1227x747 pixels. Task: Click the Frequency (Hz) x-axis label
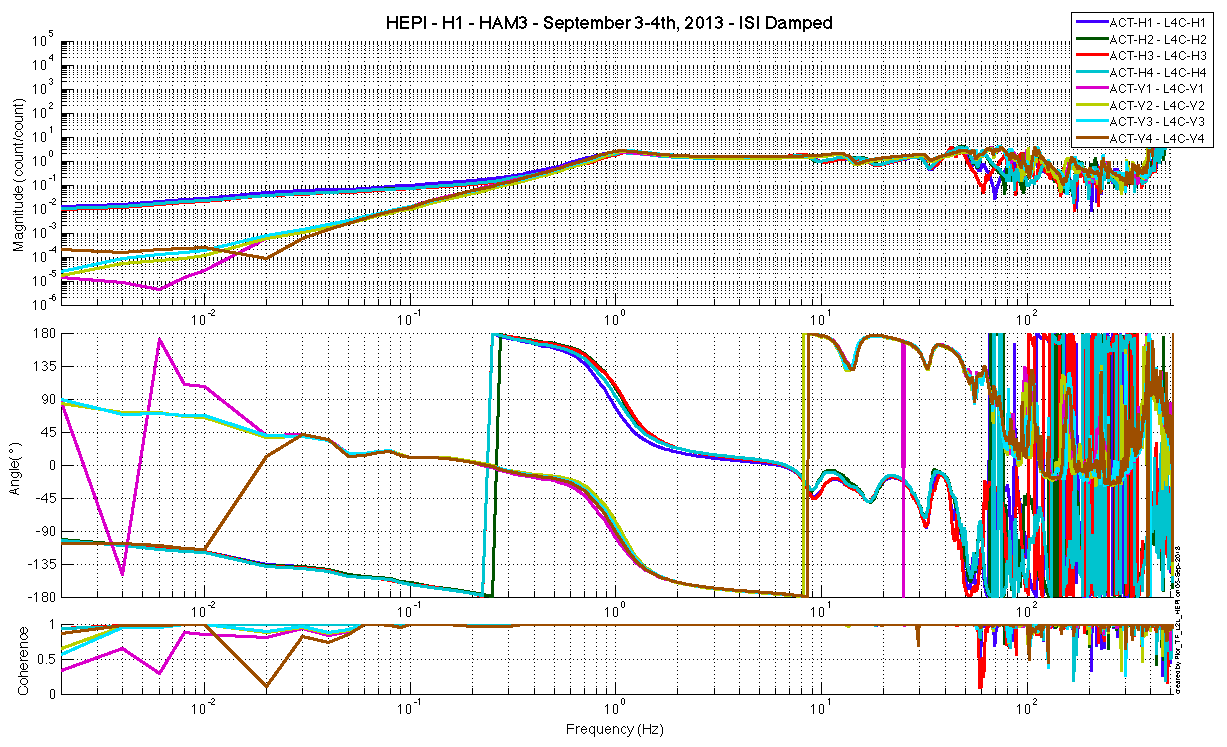613,730
